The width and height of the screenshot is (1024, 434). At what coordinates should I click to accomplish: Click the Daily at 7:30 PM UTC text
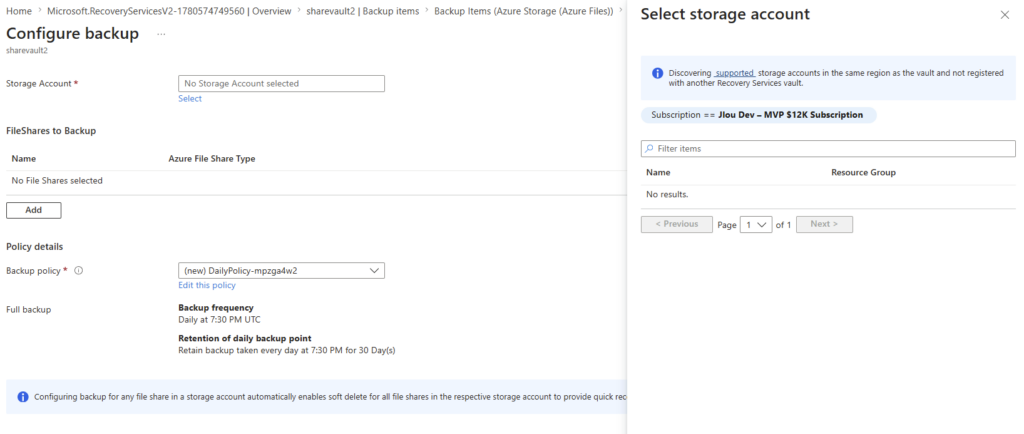tap(219, 319)
